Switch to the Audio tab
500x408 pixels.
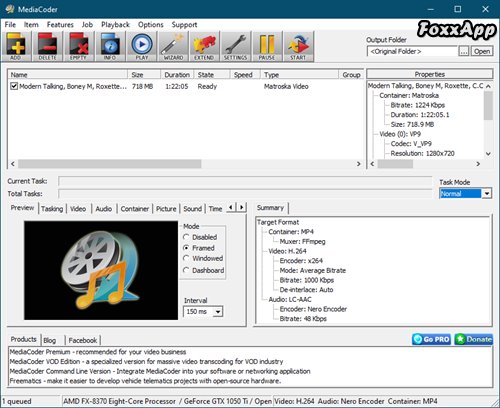[x=104, y=209]
